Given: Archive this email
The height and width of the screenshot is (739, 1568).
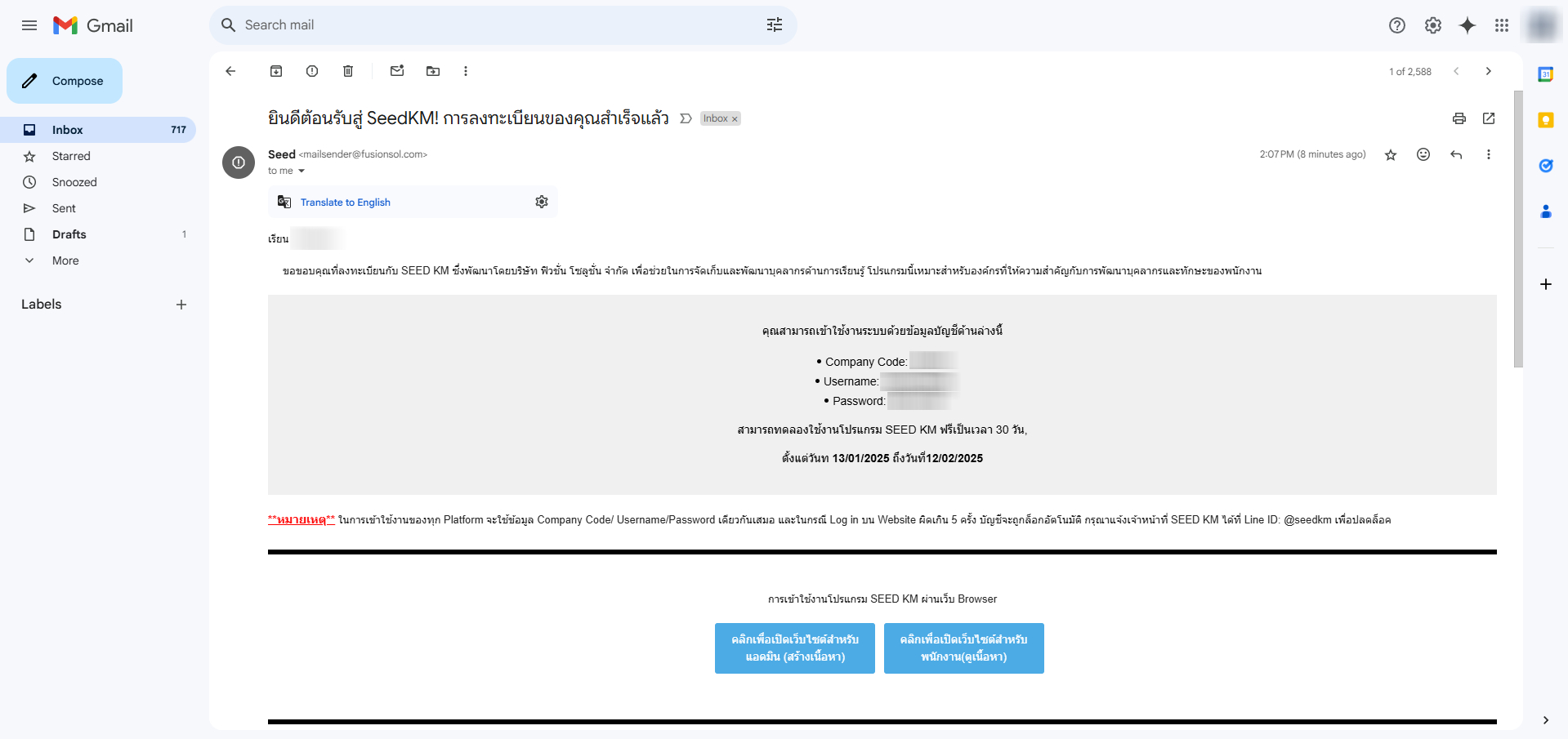Looking at the screenshot, I should pyautogui.click(x=275, y=71).
